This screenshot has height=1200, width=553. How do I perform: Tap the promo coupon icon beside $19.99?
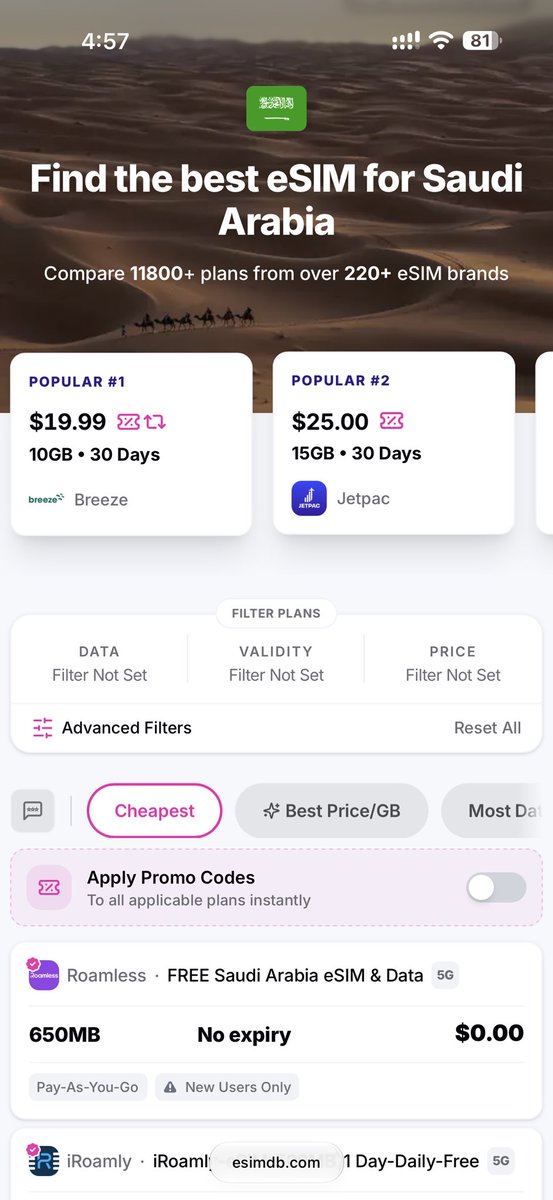coord(129,422)
